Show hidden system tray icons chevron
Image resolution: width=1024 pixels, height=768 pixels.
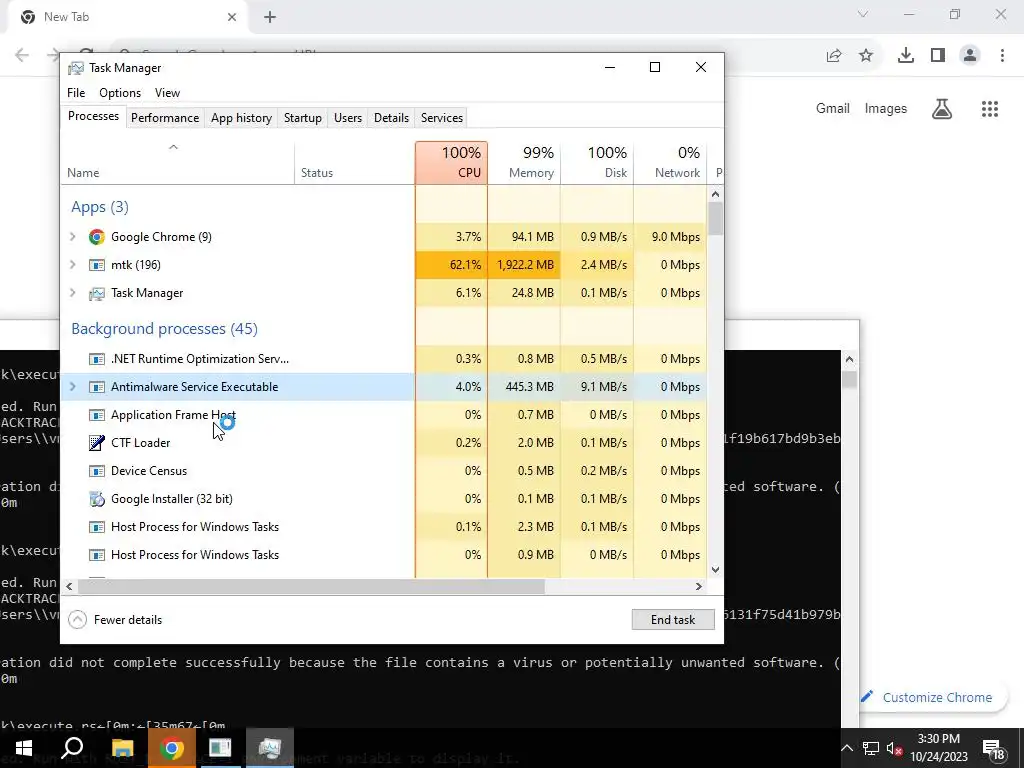point(846,748)
